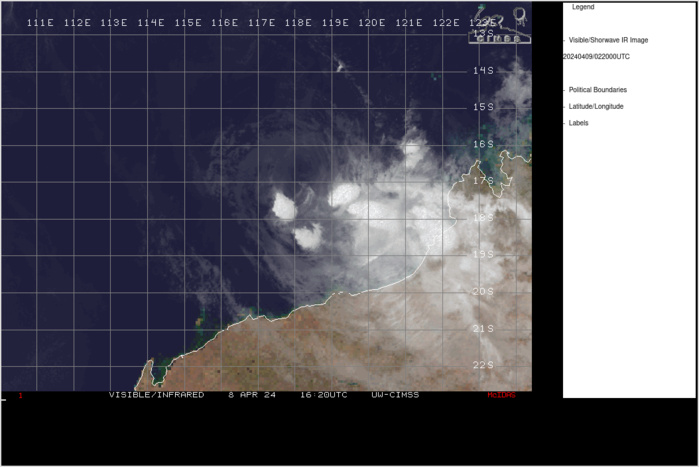The width and height of the screenshot is (699, 467).
Task: Click the 16:20UTC time label
Action: click(x=323, y=395)
